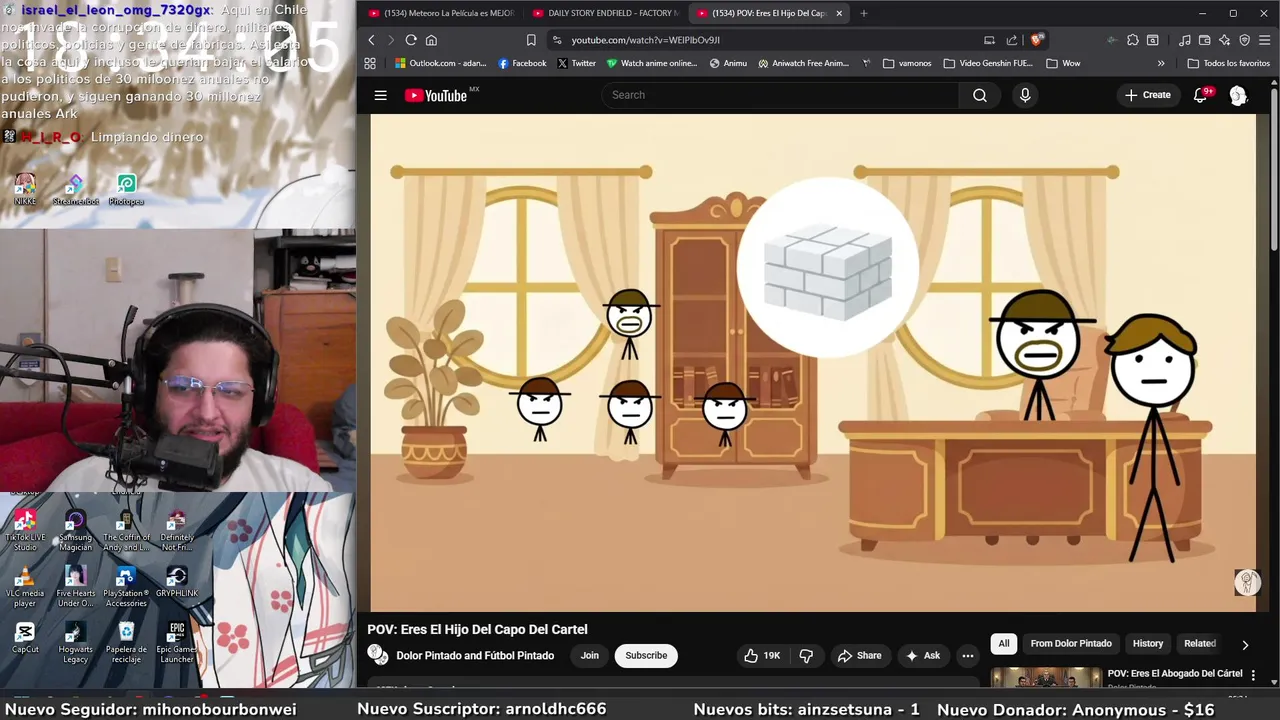This screenshot has height=720, width=1280.
Task: Open Samsung Magician desktop shortcut
Action: (75, 530)
